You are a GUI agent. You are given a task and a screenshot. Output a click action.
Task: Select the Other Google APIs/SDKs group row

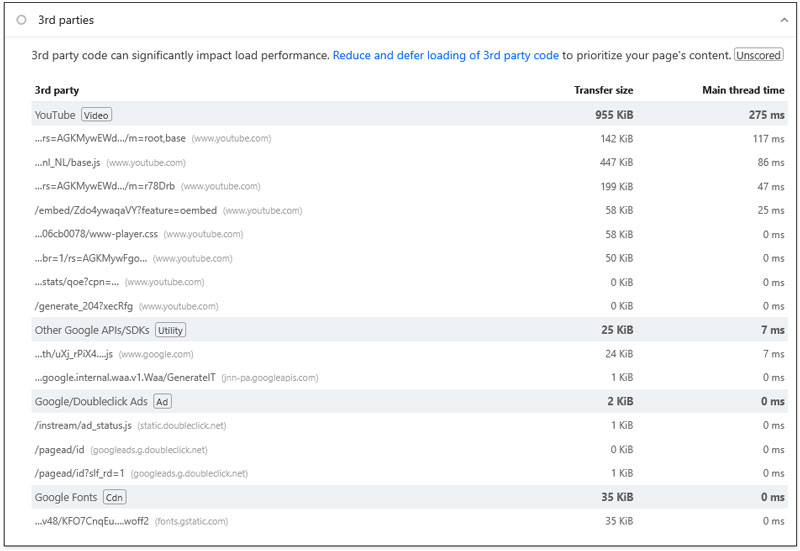point(409,330)
